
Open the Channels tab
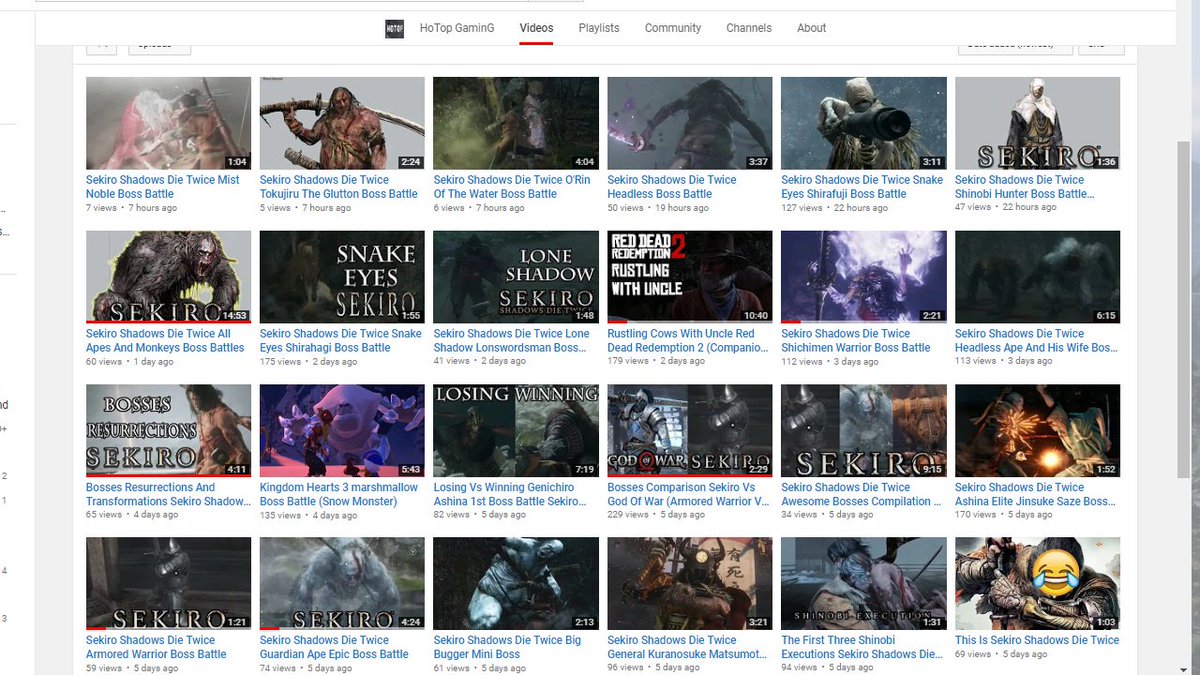pyautogui.click(x=749, y=28)
